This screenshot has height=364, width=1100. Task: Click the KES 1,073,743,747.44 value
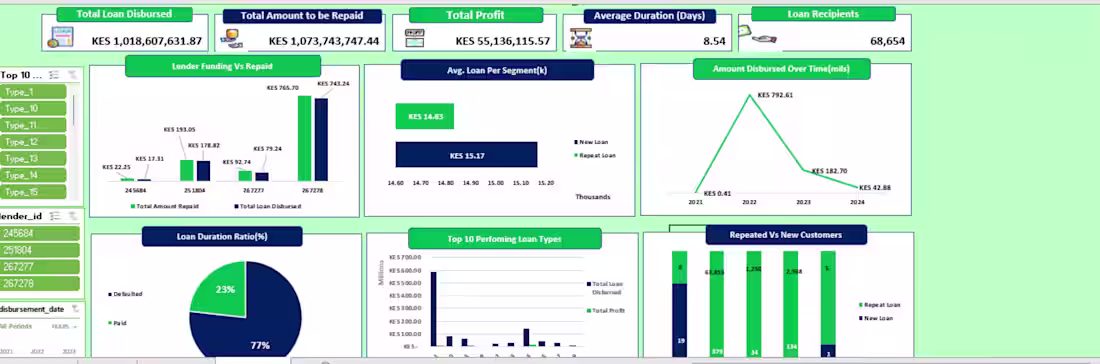point(324,41)
